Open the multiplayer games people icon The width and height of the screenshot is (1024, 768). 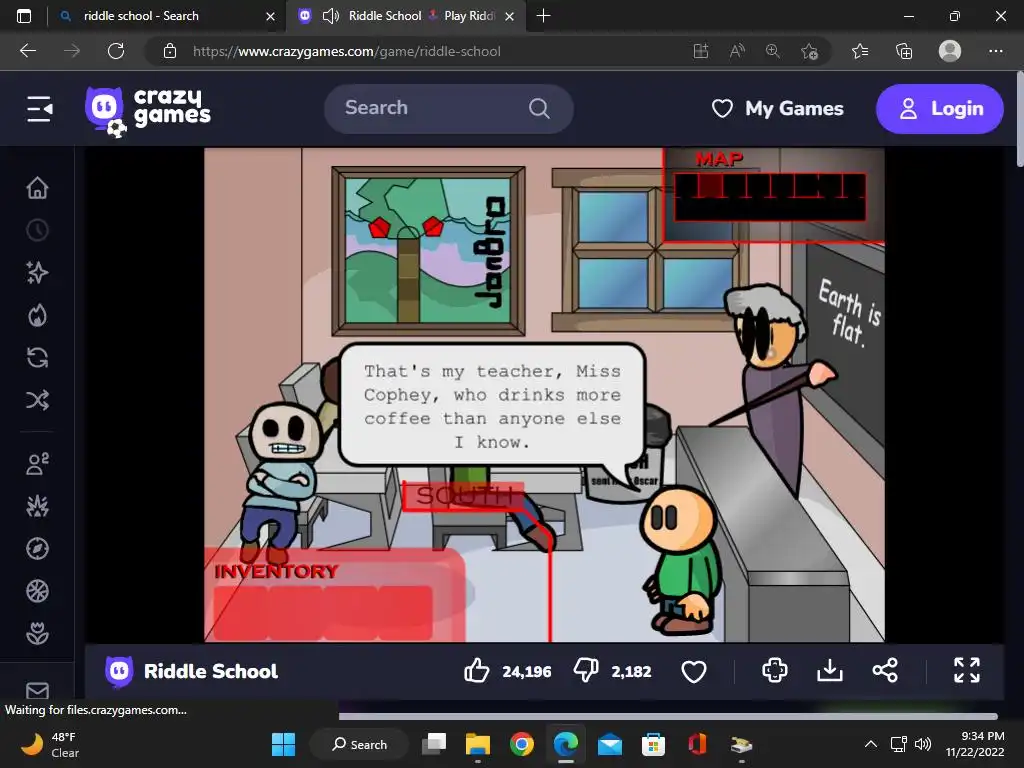click(37, 464)
